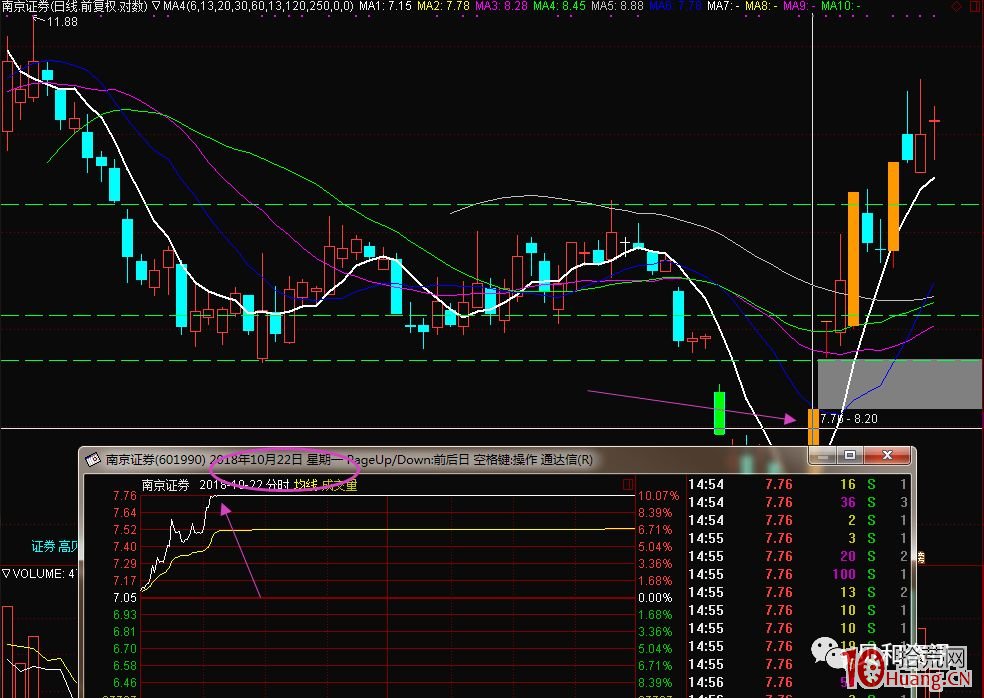Viewport: 984px width, 698px height.
Task: Click the 南京证券 2018-10-22 分时 chart label
Action: point(215,485)
